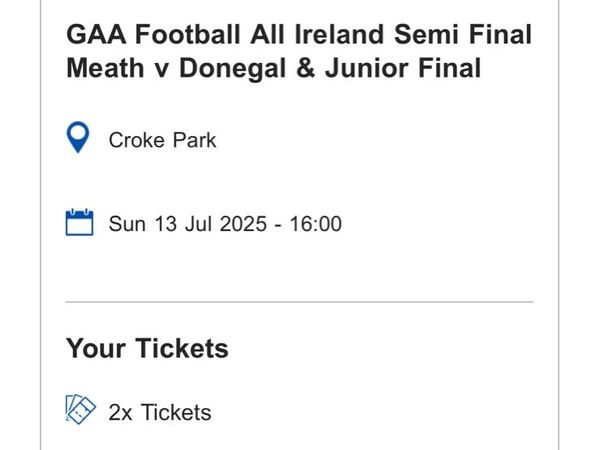Click the blue location pin icon
Viewport: 600px width, 450px height.
coord(78,137)
